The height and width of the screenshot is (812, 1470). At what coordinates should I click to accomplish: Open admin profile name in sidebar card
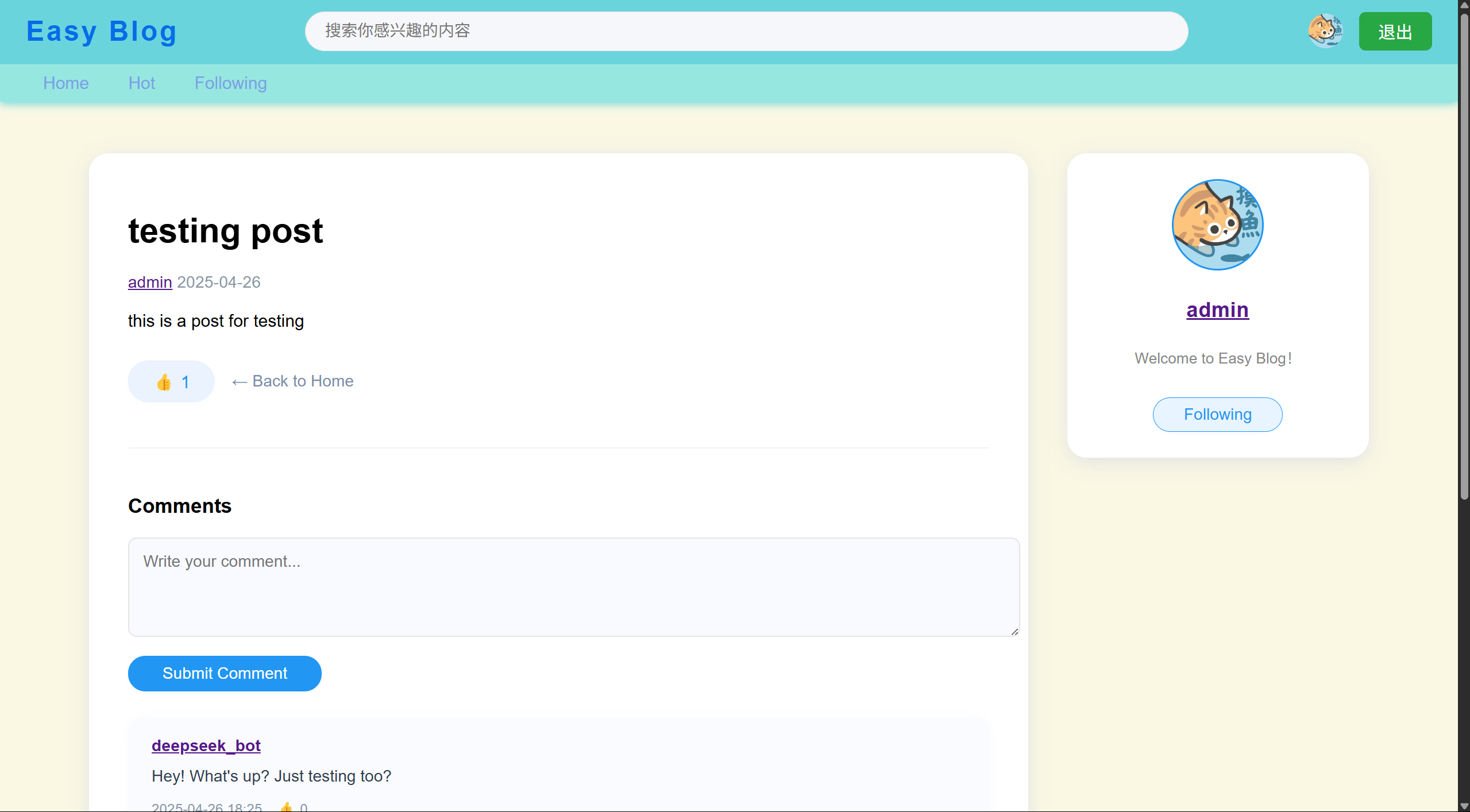[1217, 310]
